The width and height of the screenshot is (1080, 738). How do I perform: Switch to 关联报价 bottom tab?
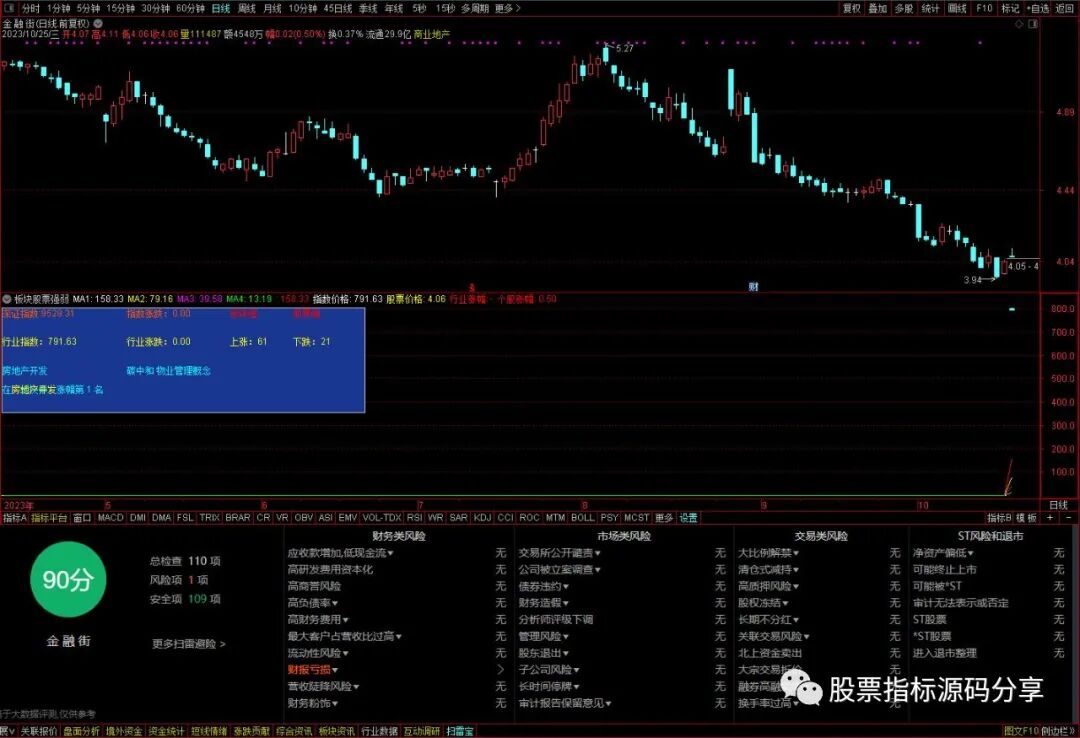(39, 731)
